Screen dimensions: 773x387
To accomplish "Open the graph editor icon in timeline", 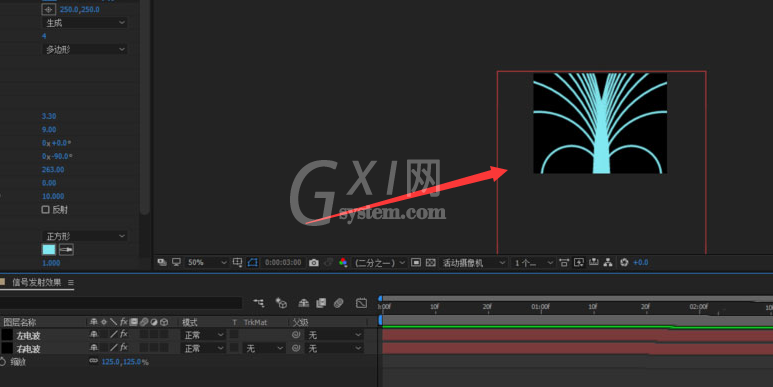I will [x=361, y=303].
